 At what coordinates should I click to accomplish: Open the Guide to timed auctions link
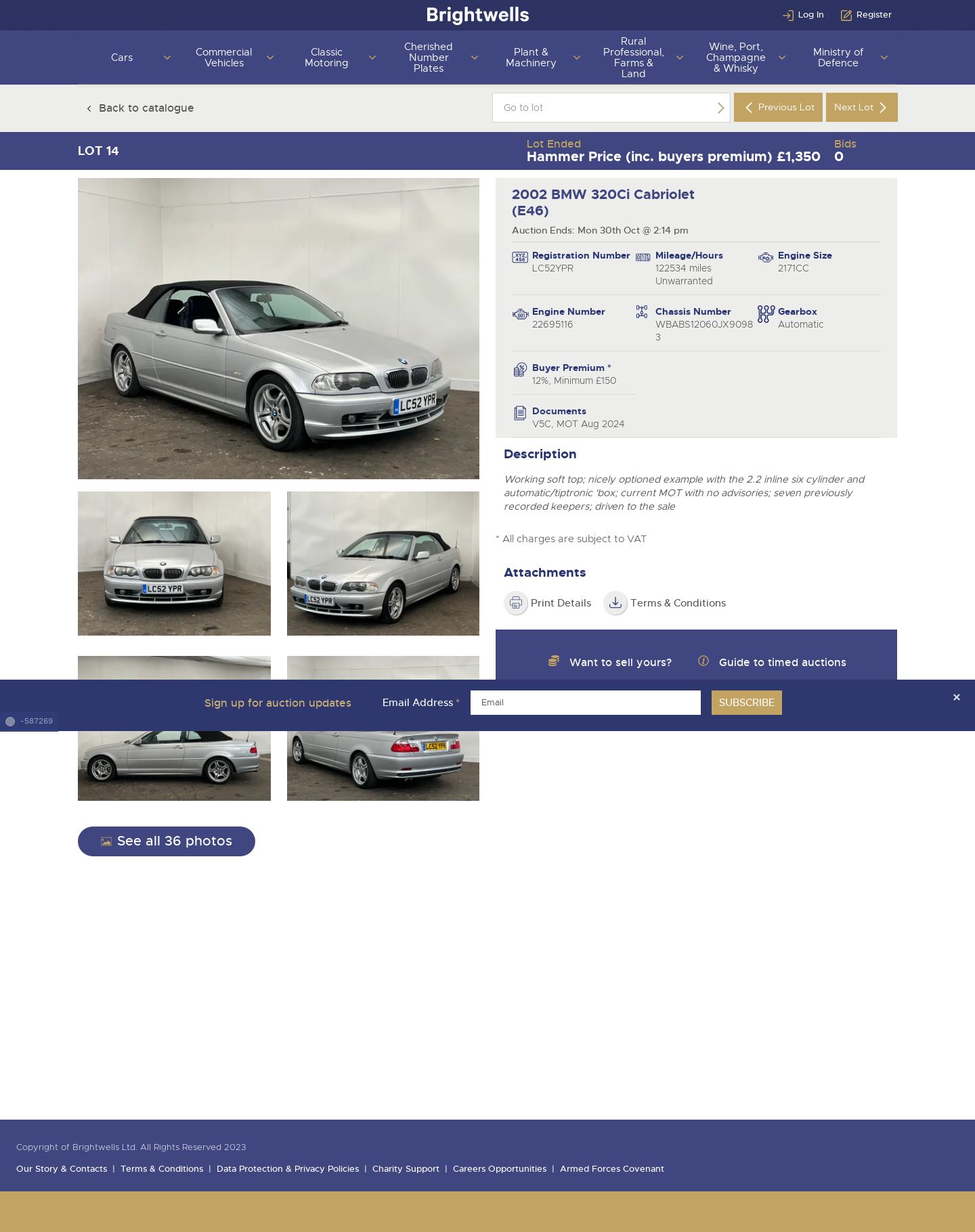(x=782, y=662)
